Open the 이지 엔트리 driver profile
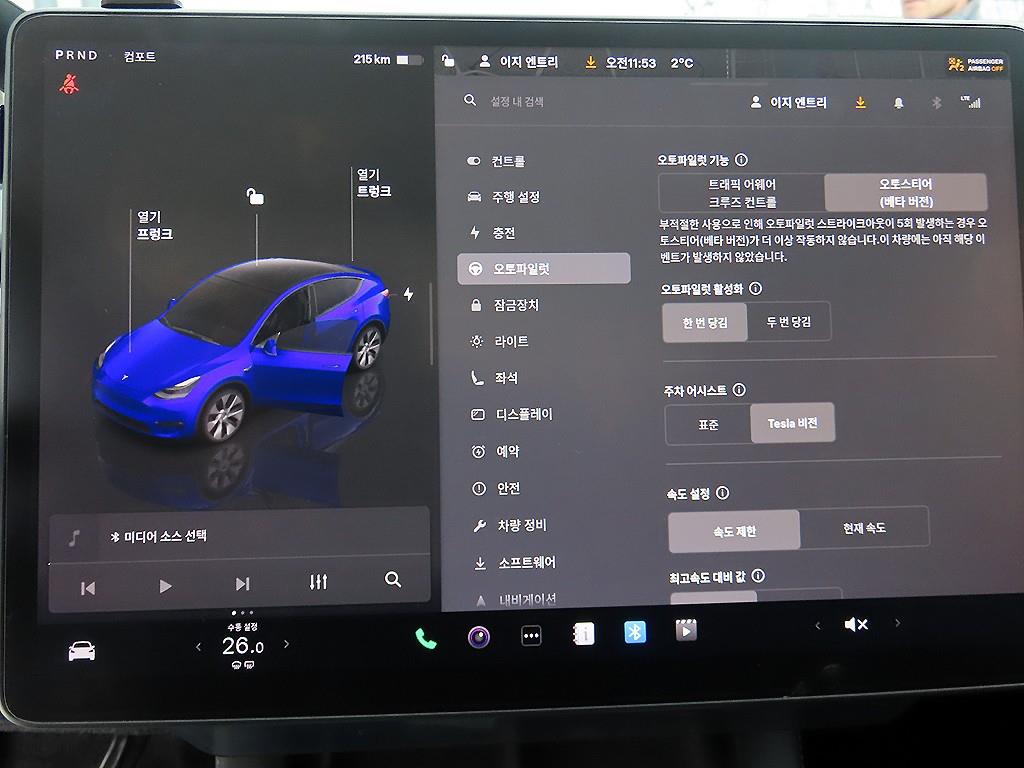Viewport: 1024px width, 768px height. click(x=789, y=103)
